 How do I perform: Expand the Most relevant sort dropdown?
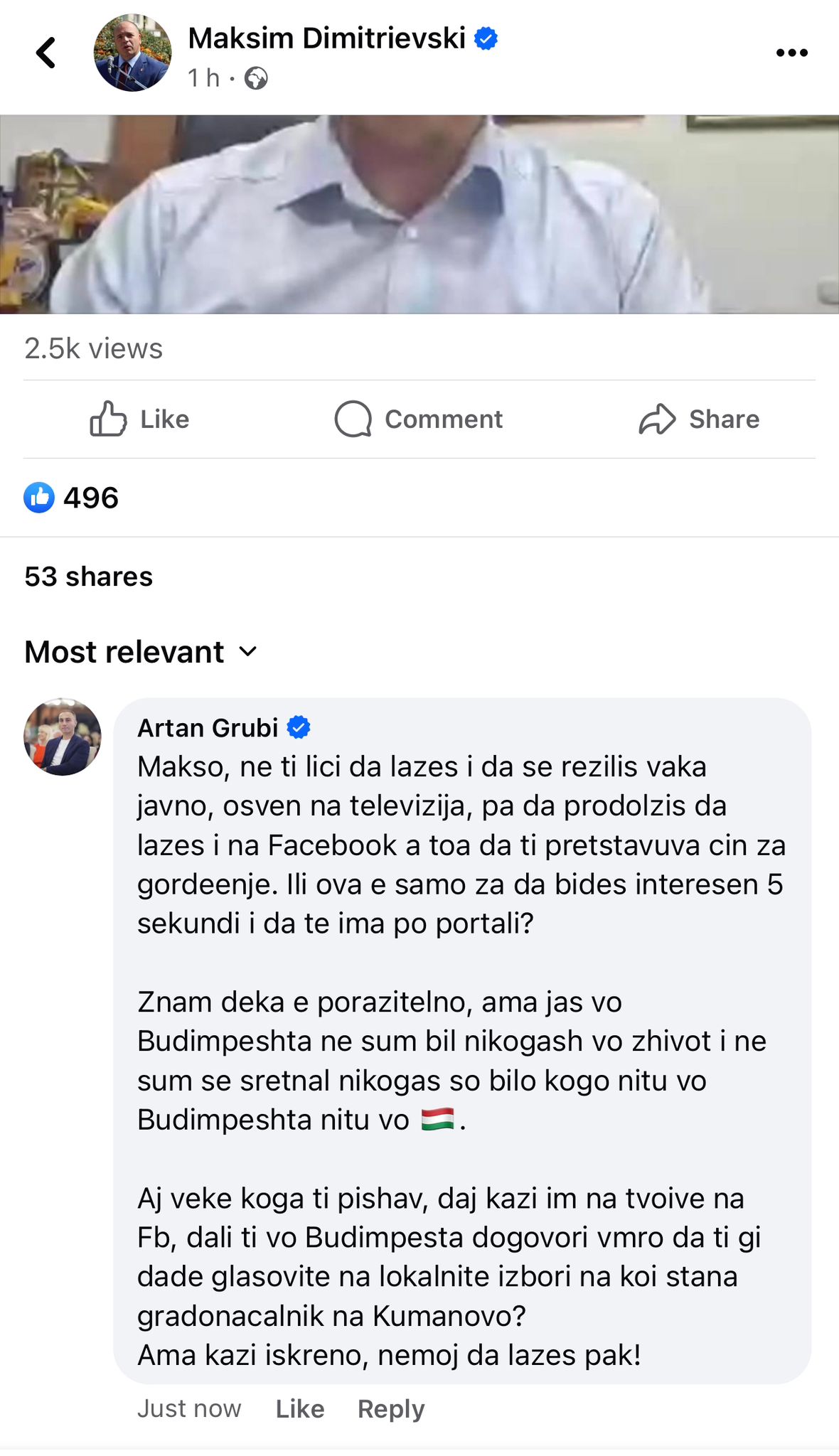[x=141, y=652]
